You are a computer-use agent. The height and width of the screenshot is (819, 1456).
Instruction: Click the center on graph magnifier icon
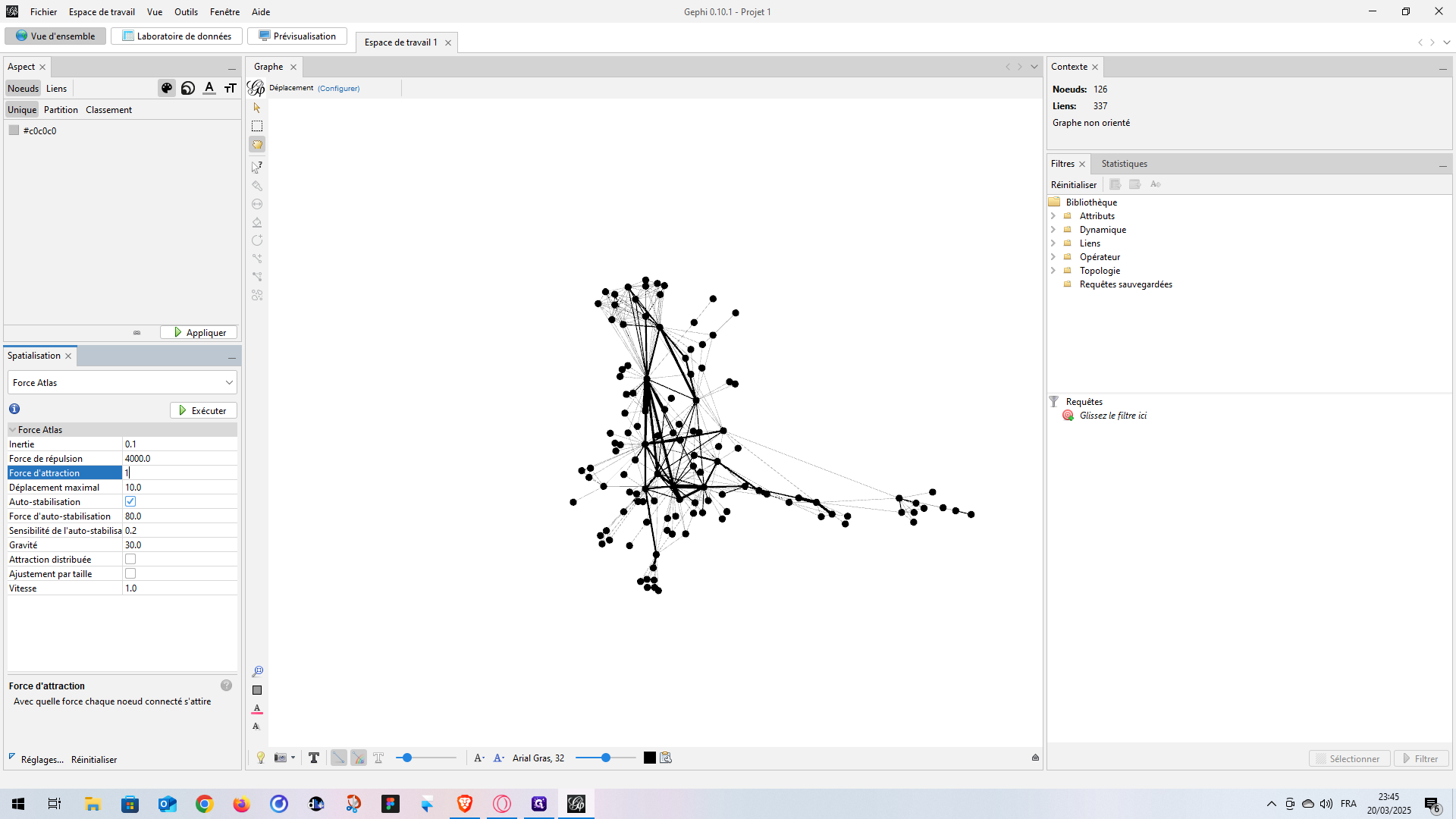pyautogui.click(x=257, y=672)
